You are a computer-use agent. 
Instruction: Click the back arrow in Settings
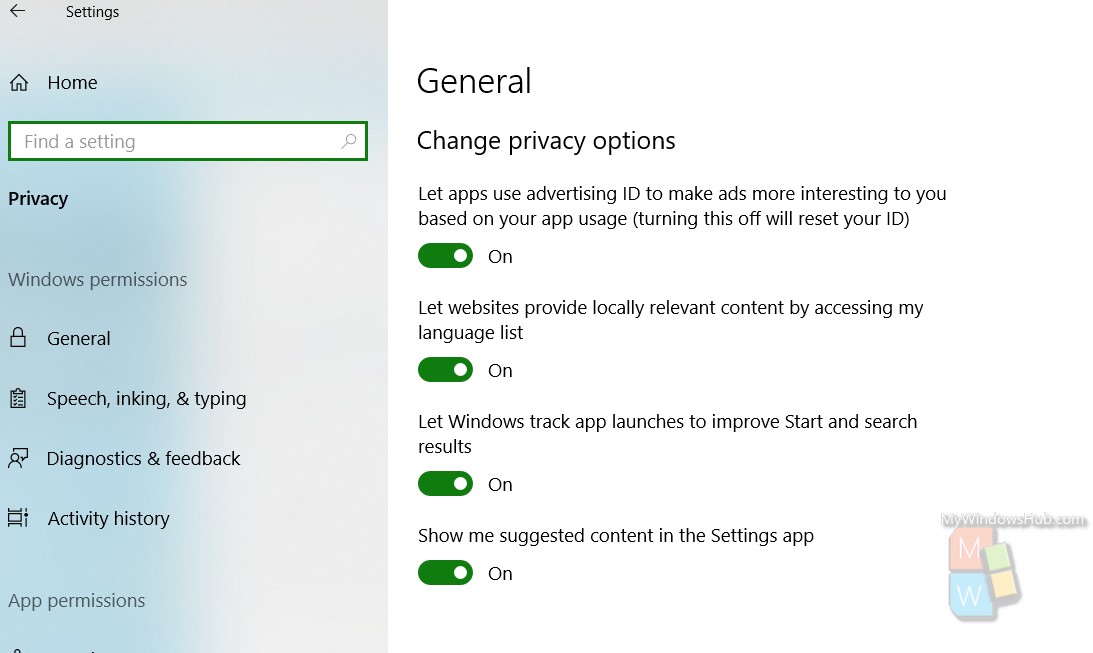pos(17,10)
